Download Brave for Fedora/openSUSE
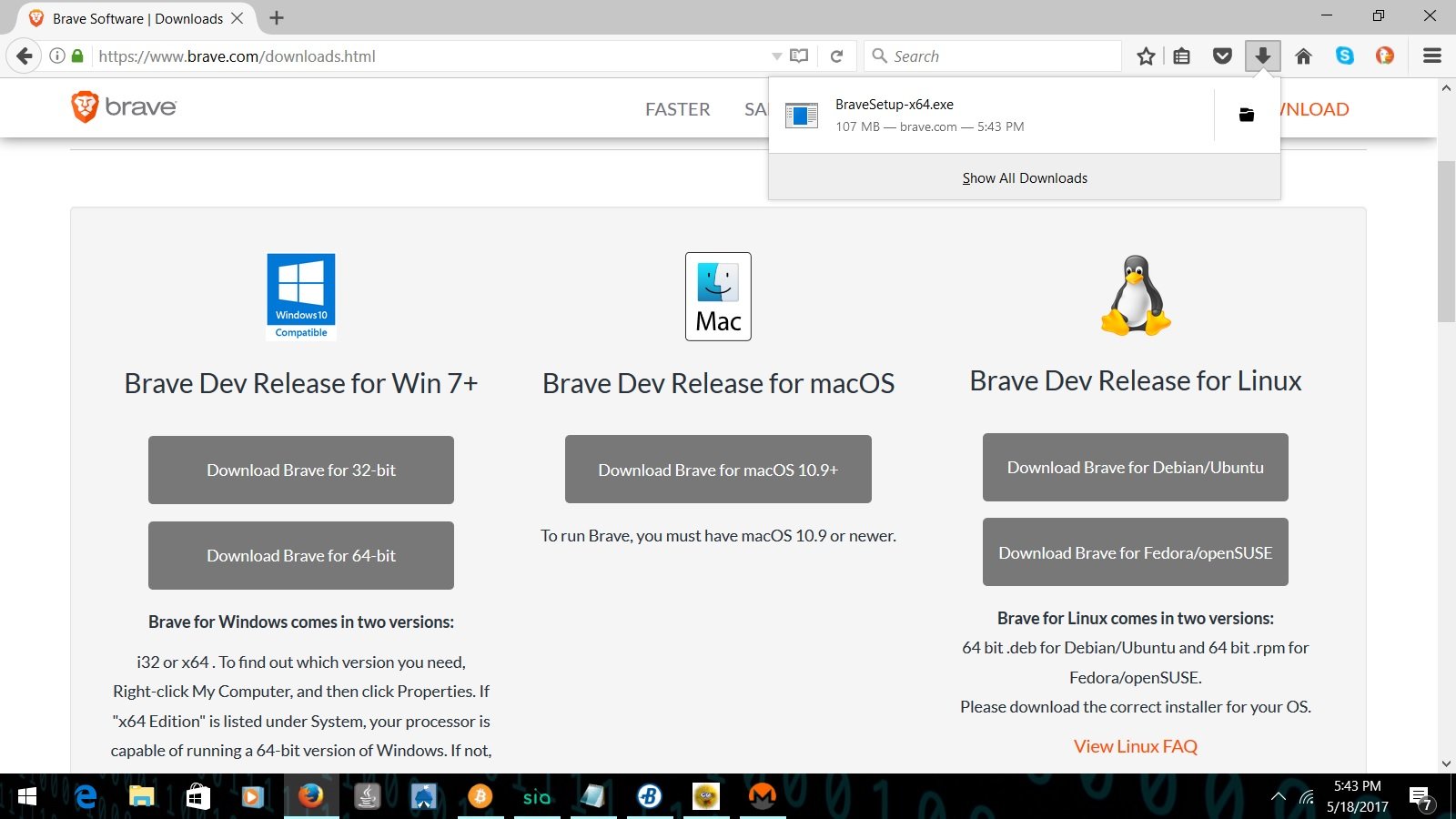Viewport: 1456px width, 819px height. click(1136, 552)
